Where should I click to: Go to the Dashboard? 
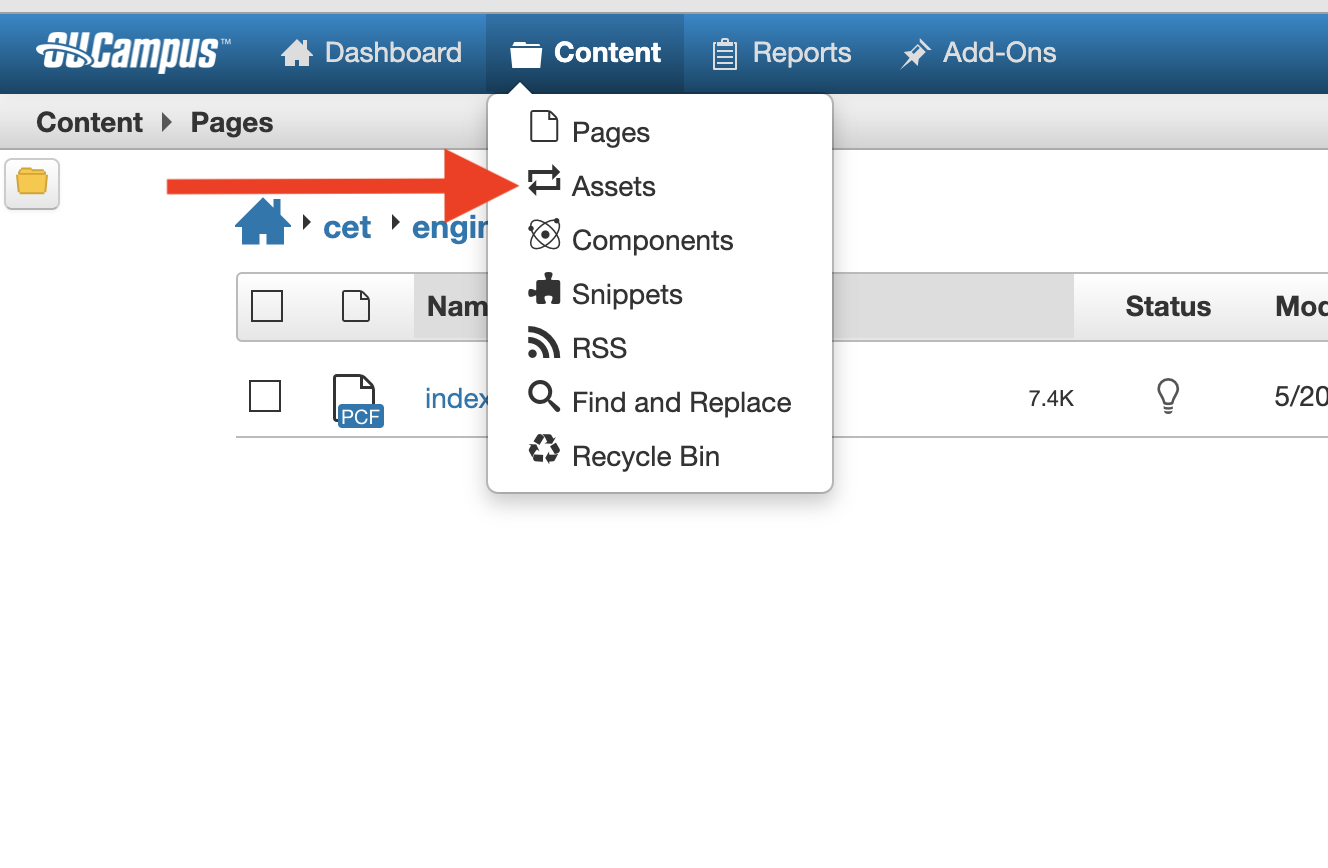tap(371, 53)
